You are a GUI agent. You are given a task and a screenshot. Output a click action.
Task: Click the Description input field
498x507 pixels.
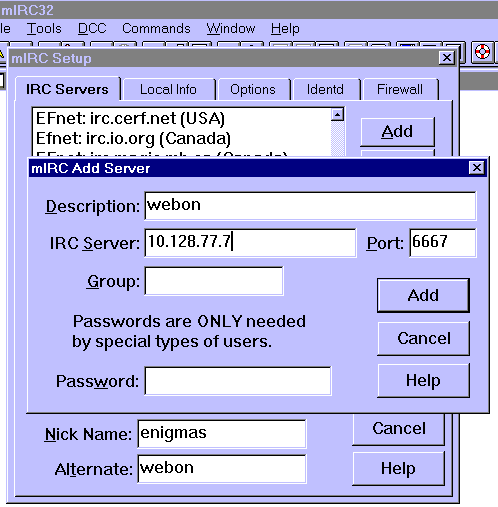[310, 206]
